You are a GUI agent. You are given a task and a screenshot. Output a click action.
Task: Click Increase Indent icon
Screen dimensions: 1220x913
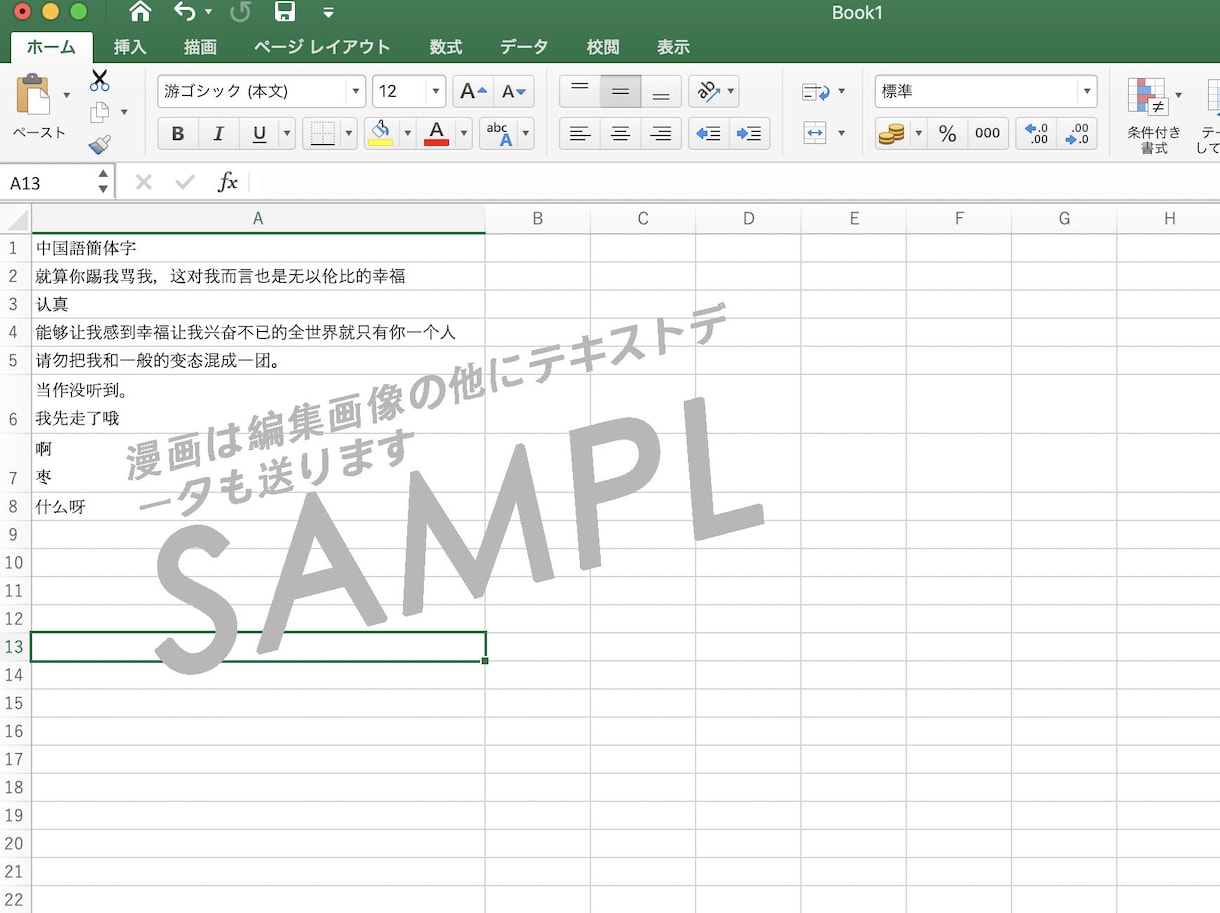[749, 133]
